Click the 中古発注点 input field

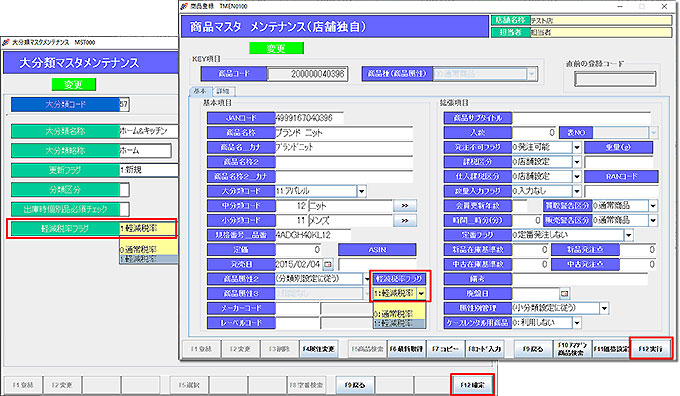point(638,264)
